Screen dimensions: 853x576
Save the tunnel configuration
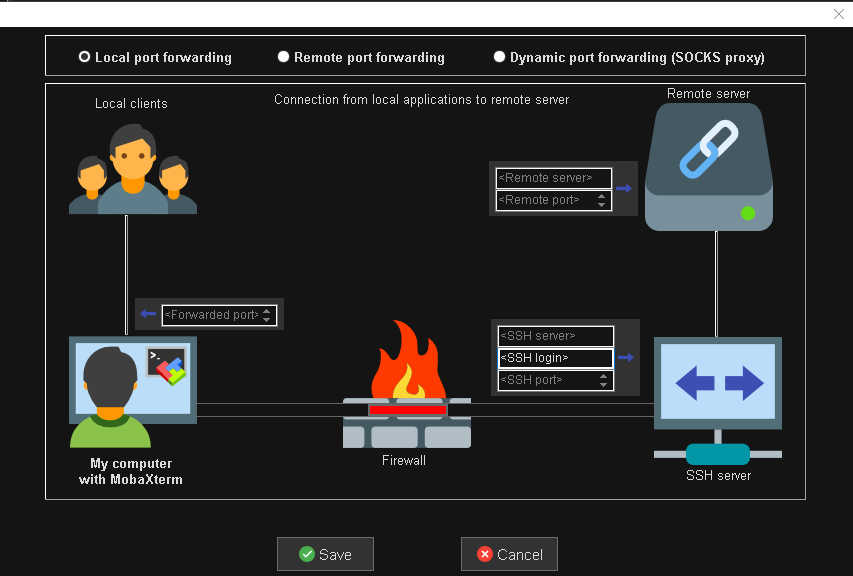pyautogui.click(x=325, y=554)
